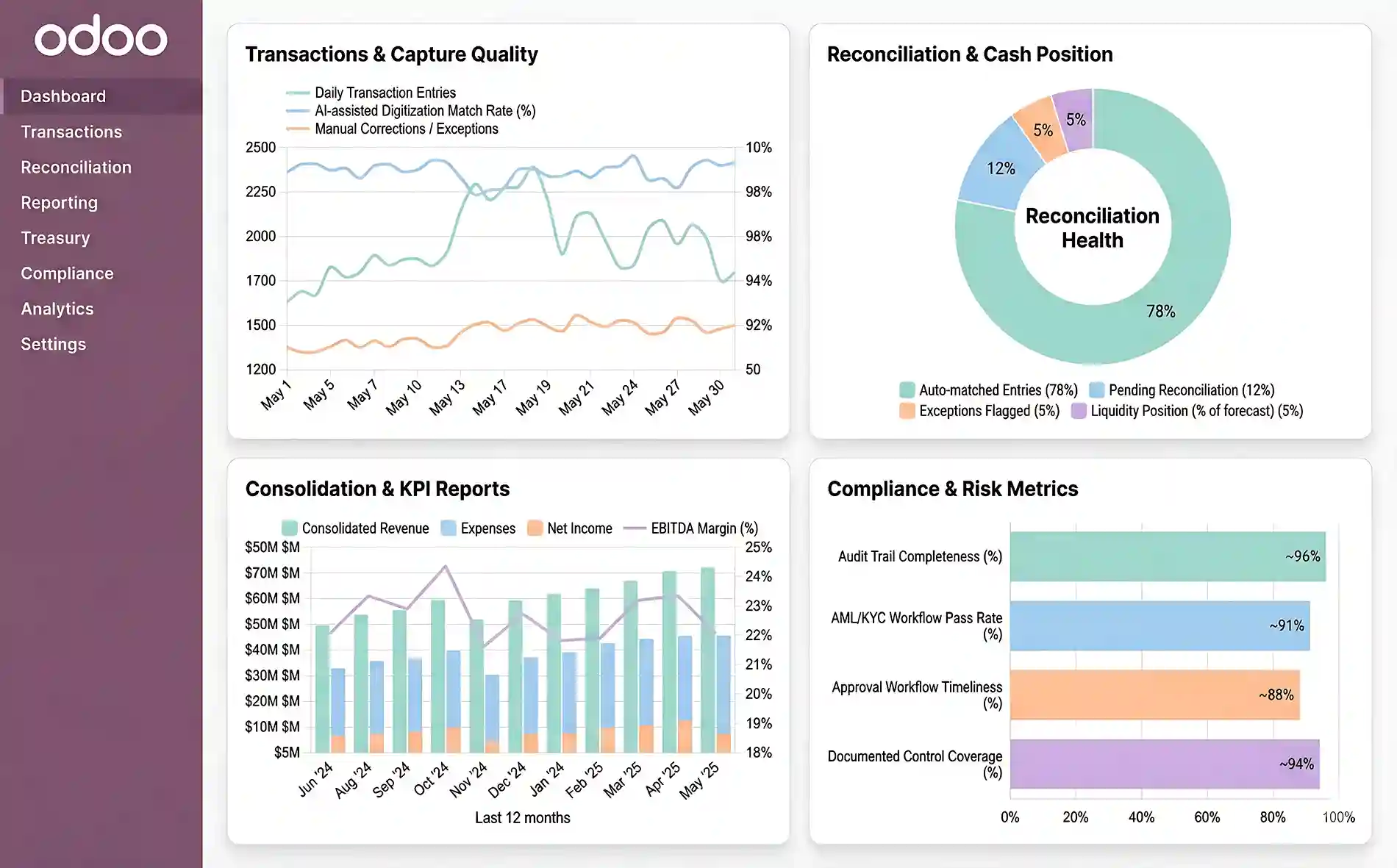Open the Treasury page
This screenshot has height=868, width=1397.
tap(55, 237)
